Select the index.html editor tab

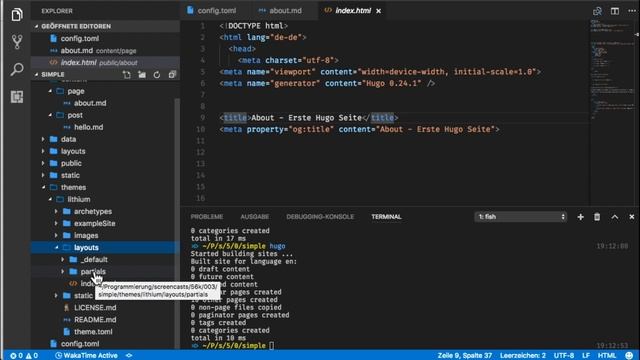tap(353, 11)
